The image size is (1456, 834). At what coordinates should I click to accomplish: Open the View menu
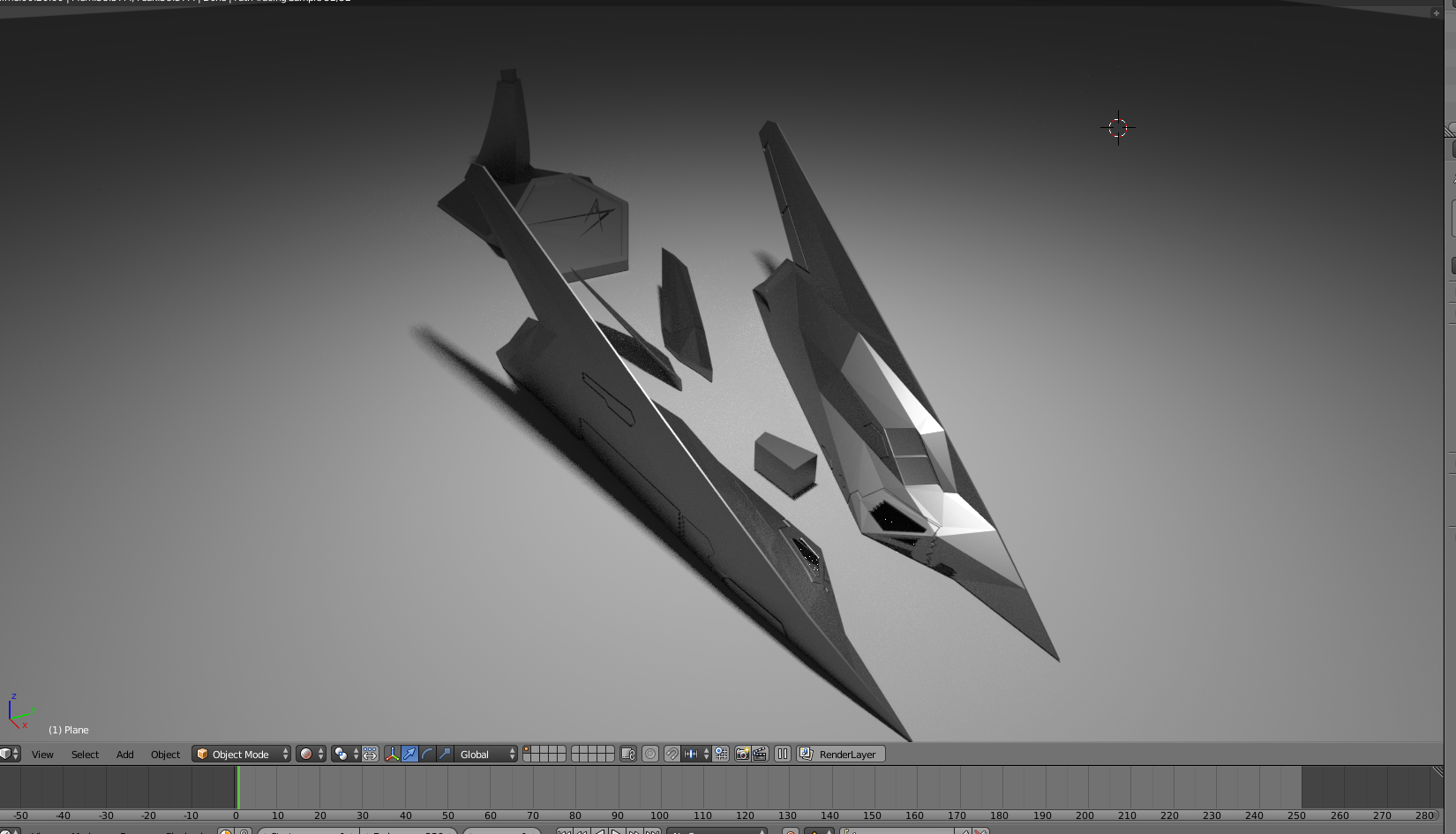point(42,755)
